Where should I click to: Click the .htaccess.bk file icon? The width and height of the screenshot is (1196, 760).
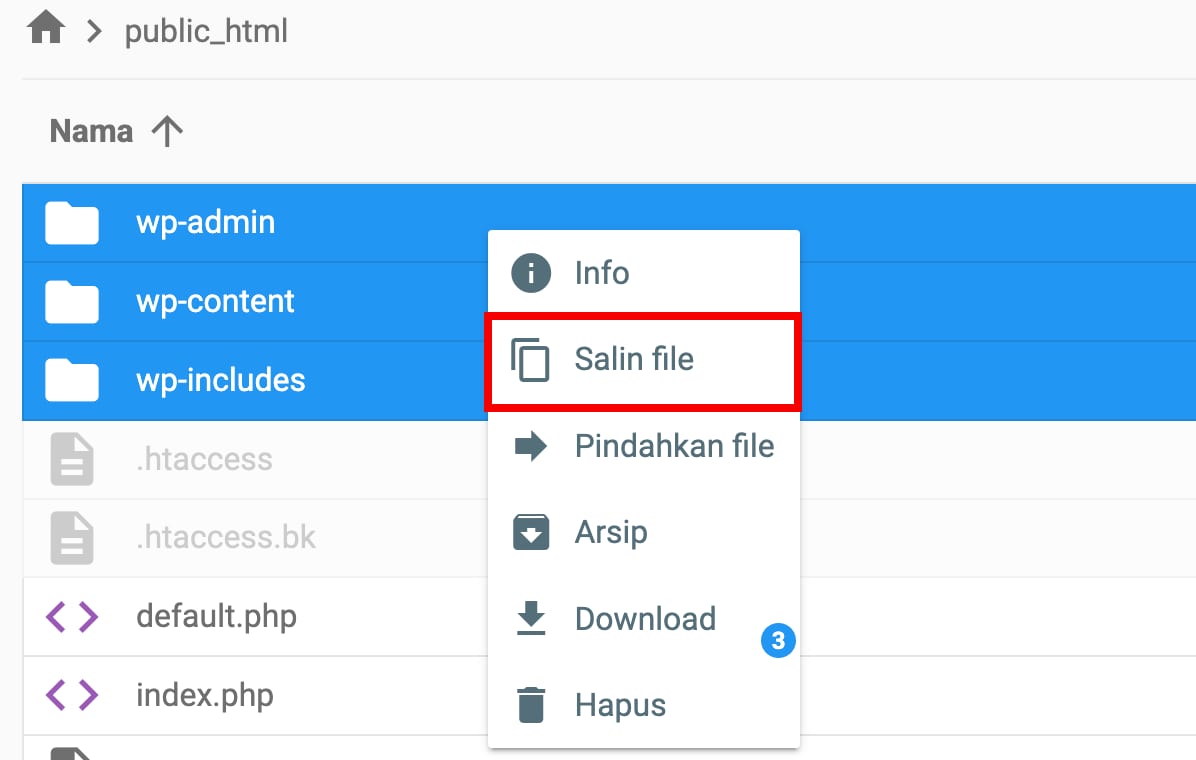point(72,538)
